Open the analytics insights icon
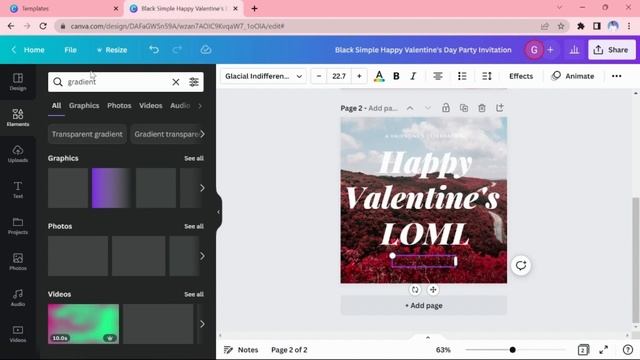 [574, 50]
